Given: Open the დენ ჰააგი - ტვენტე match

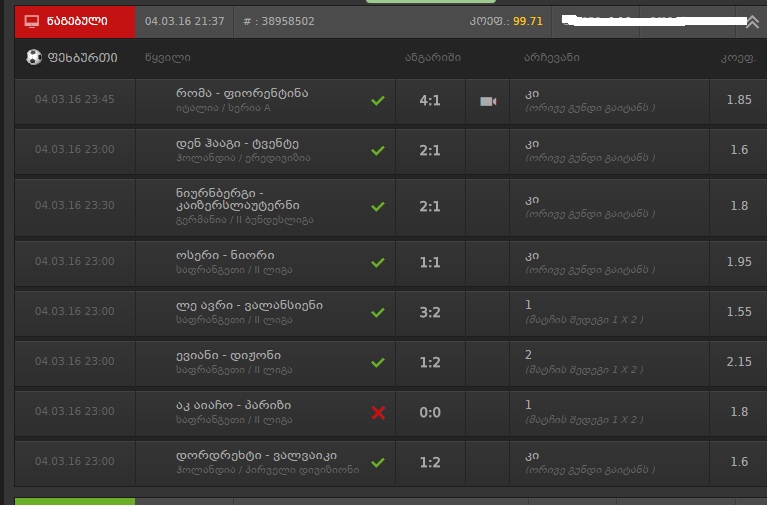Looking at the screenshot, I should pos(237,143).
